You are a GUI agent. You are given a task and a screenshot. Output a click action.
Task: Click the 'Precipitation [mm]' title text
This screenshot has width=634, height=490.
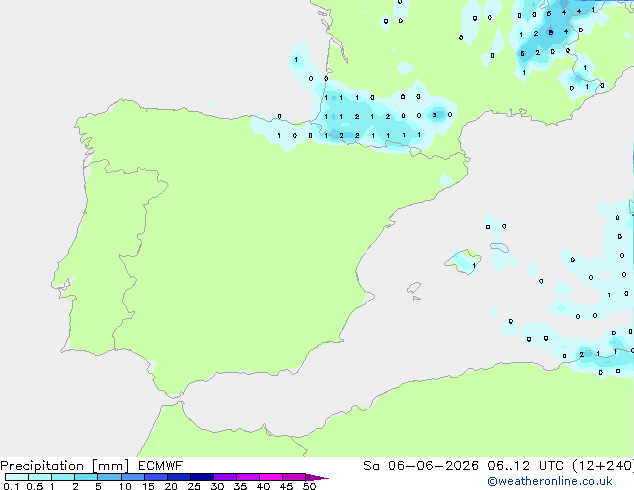tap(65, 466)
